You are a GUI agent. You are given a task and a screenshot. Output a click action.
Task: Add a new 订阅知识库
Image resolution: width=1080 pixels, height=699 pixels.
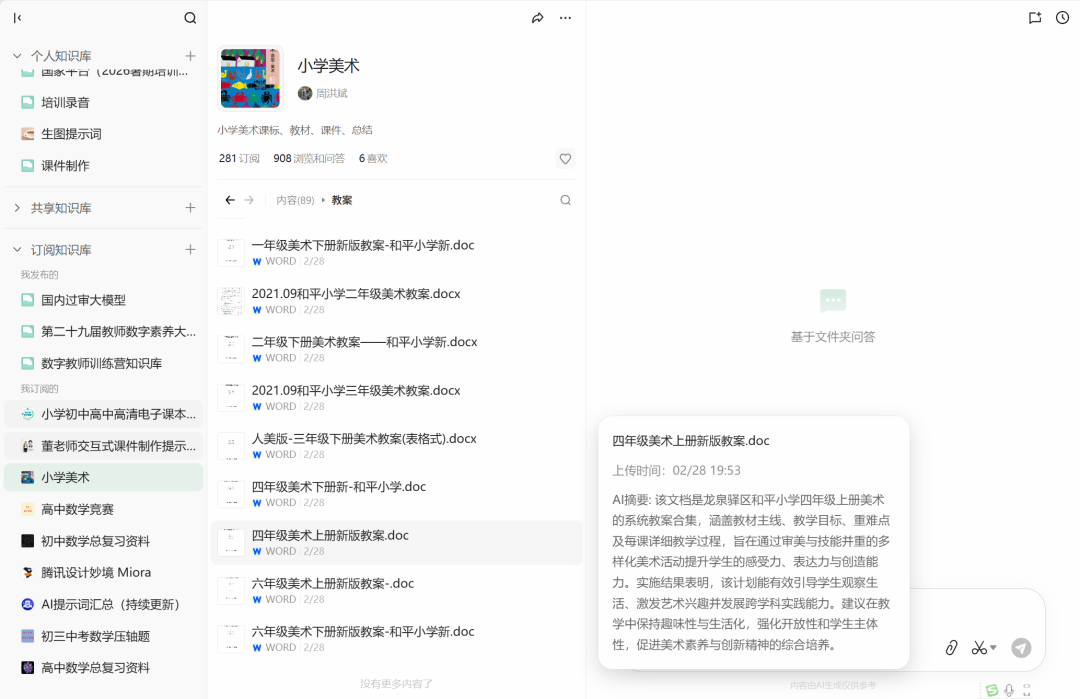point(190,249)
